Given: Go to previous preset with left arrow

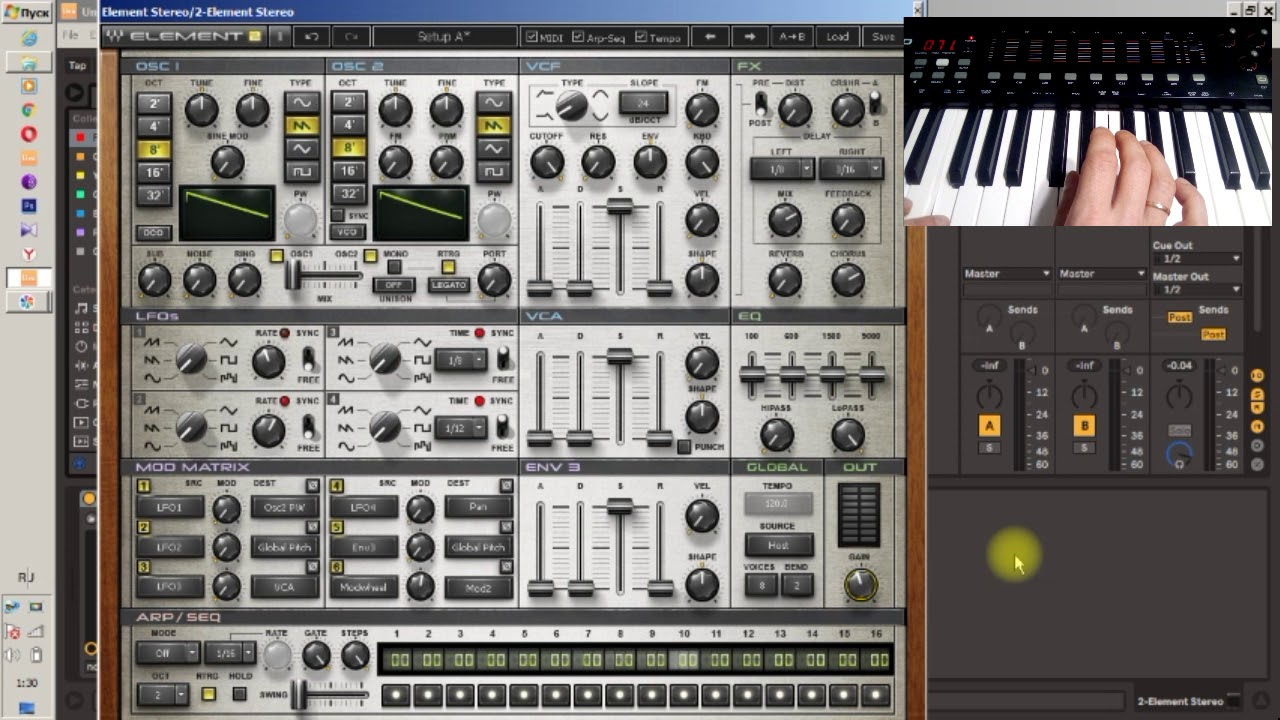Looking at the screenshot, I should pyautogui.click(x=710, y=36).
